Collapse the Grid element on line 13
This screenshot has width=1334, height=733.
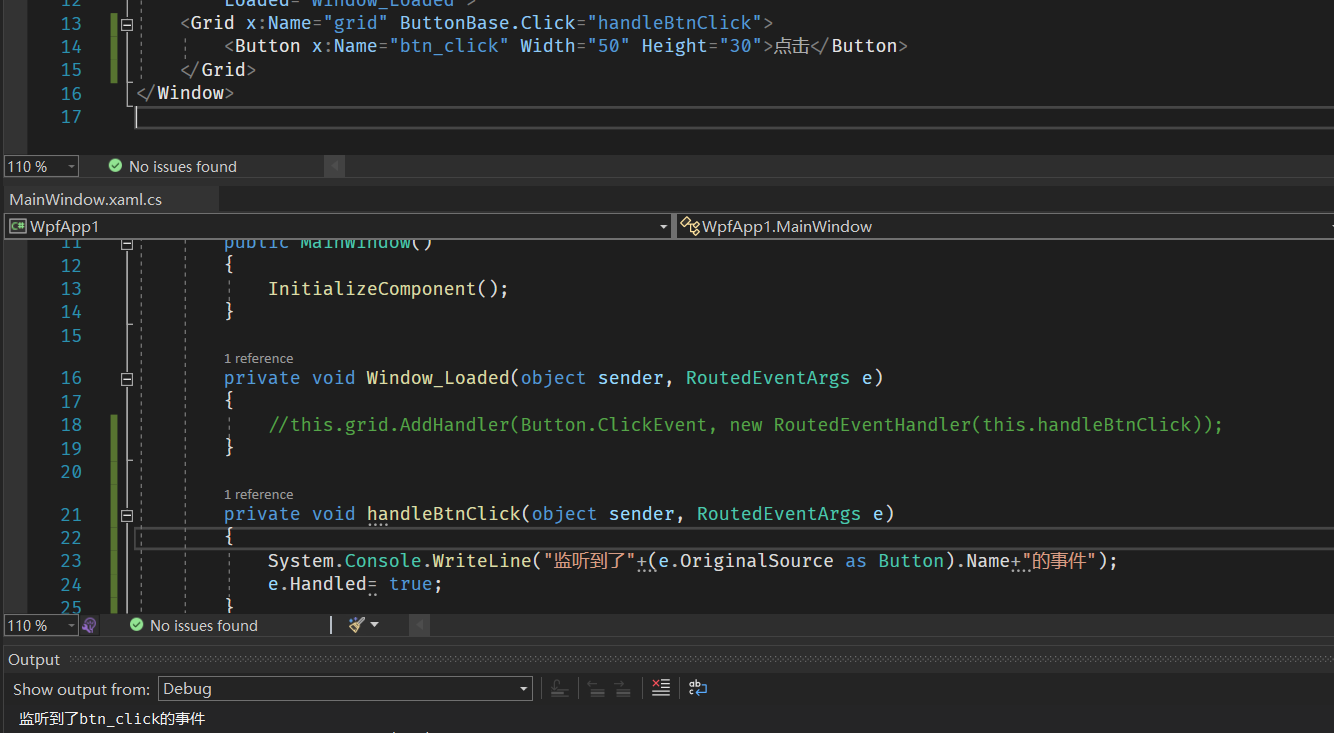point(127,23)
